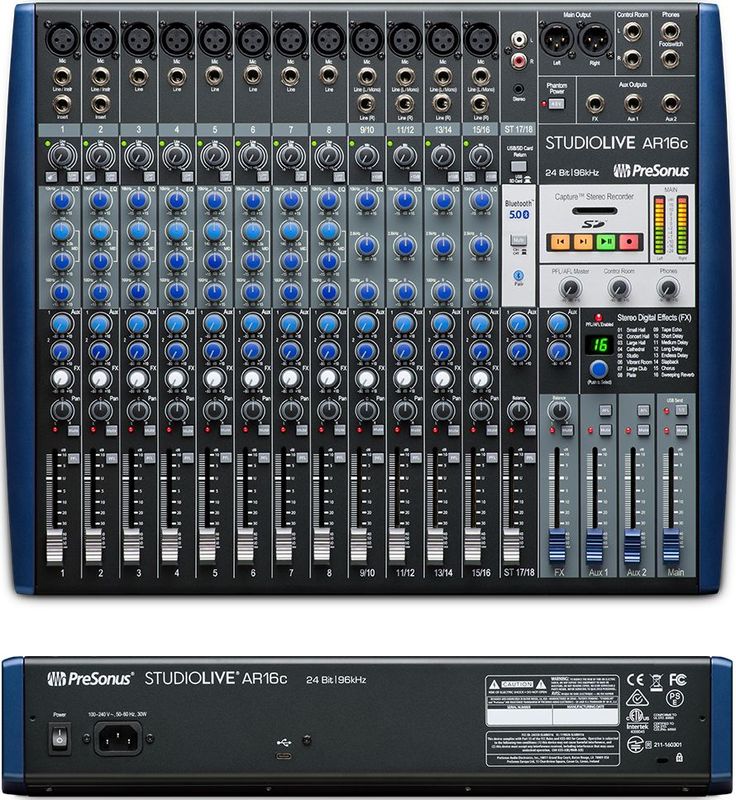Click the channel 7 white FX send knob
736x800 pixels.
pos(290,378)
